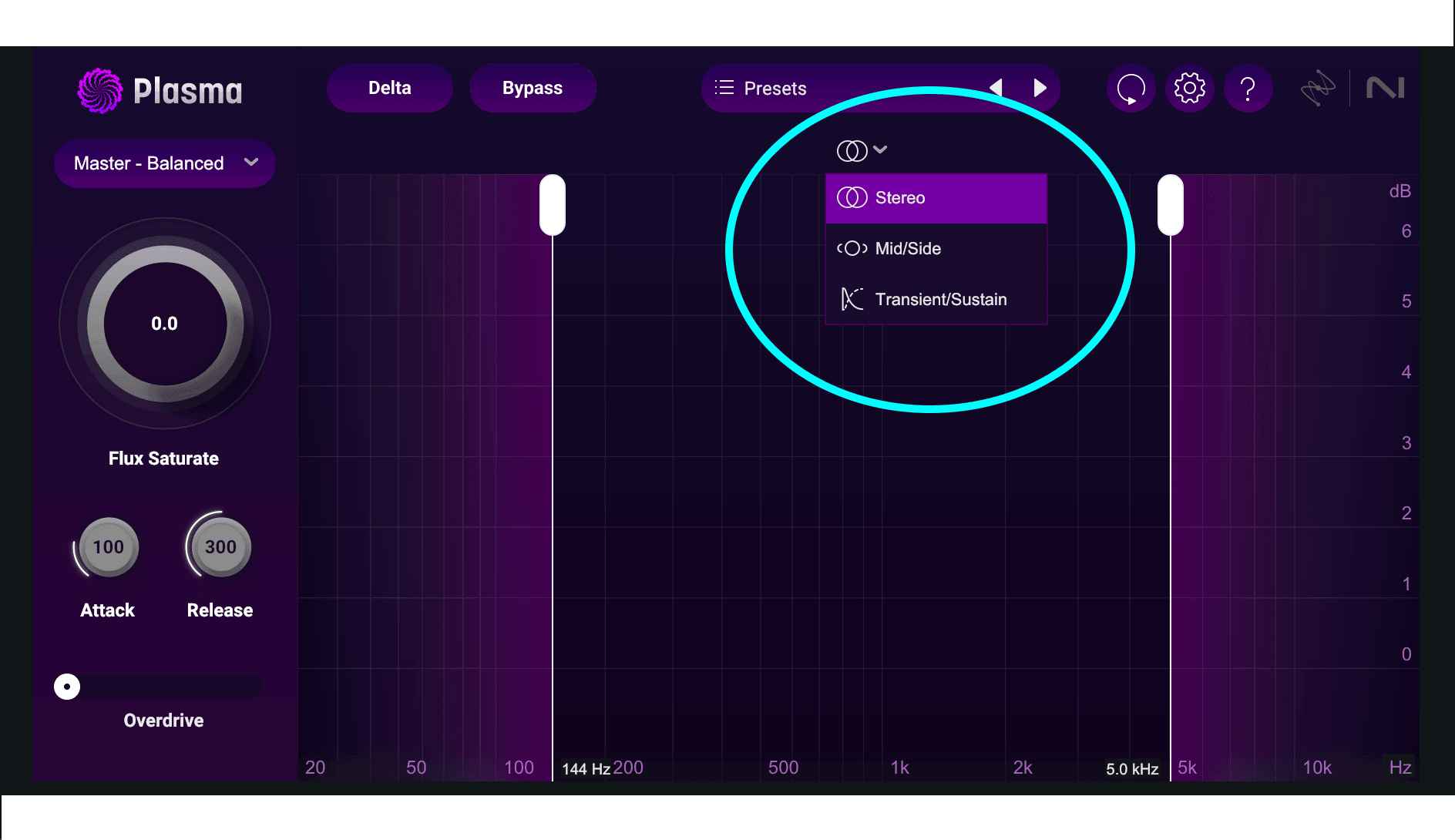Click the Attack label
This screenshot has width=1455, height=840.
[107, 610]
